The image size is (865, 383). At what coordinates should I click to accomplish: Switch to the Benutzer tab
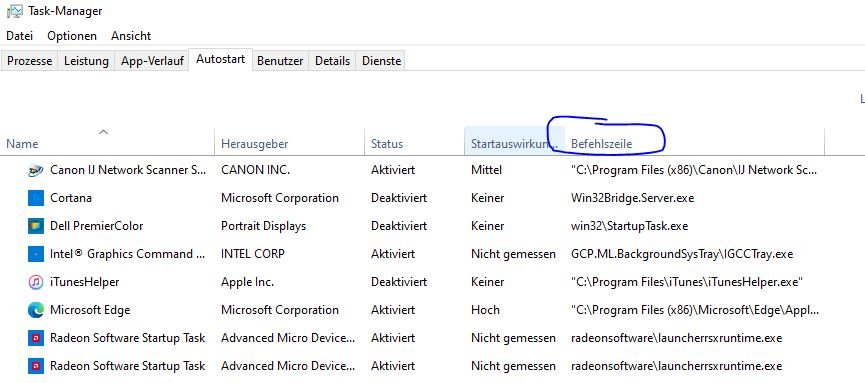click(280, 61)
